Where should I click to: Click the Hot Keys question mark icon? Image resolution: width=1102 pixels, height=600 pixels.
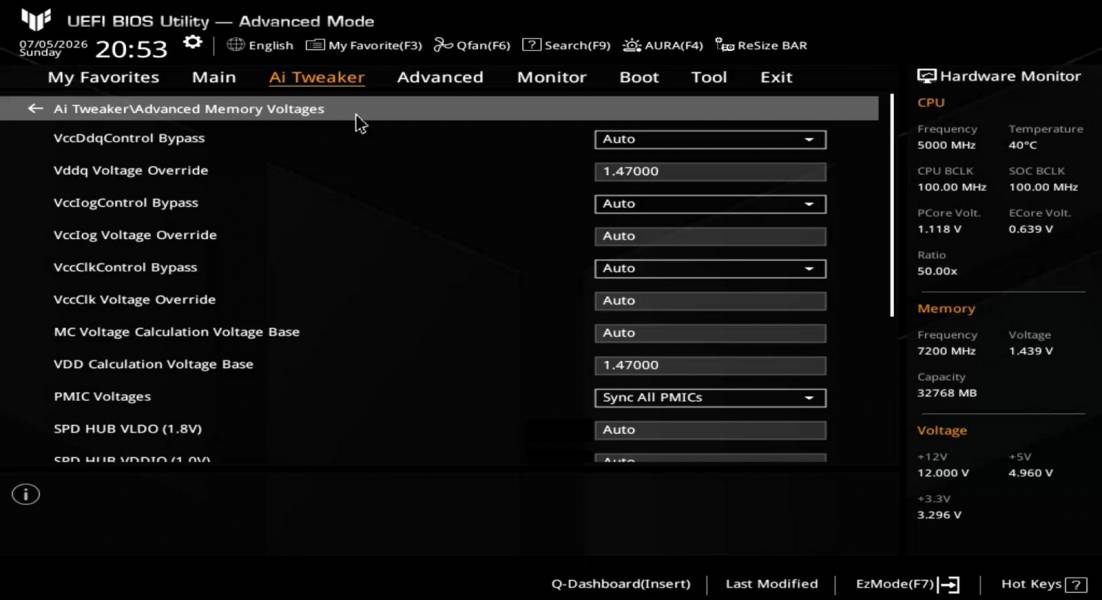click(x=1076, y=585)
